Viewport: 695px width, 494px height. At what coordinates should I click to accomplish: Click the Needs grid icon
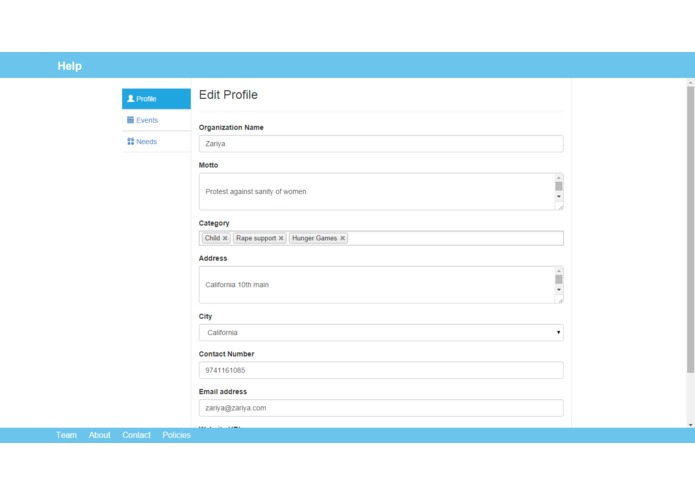(130, 141)
